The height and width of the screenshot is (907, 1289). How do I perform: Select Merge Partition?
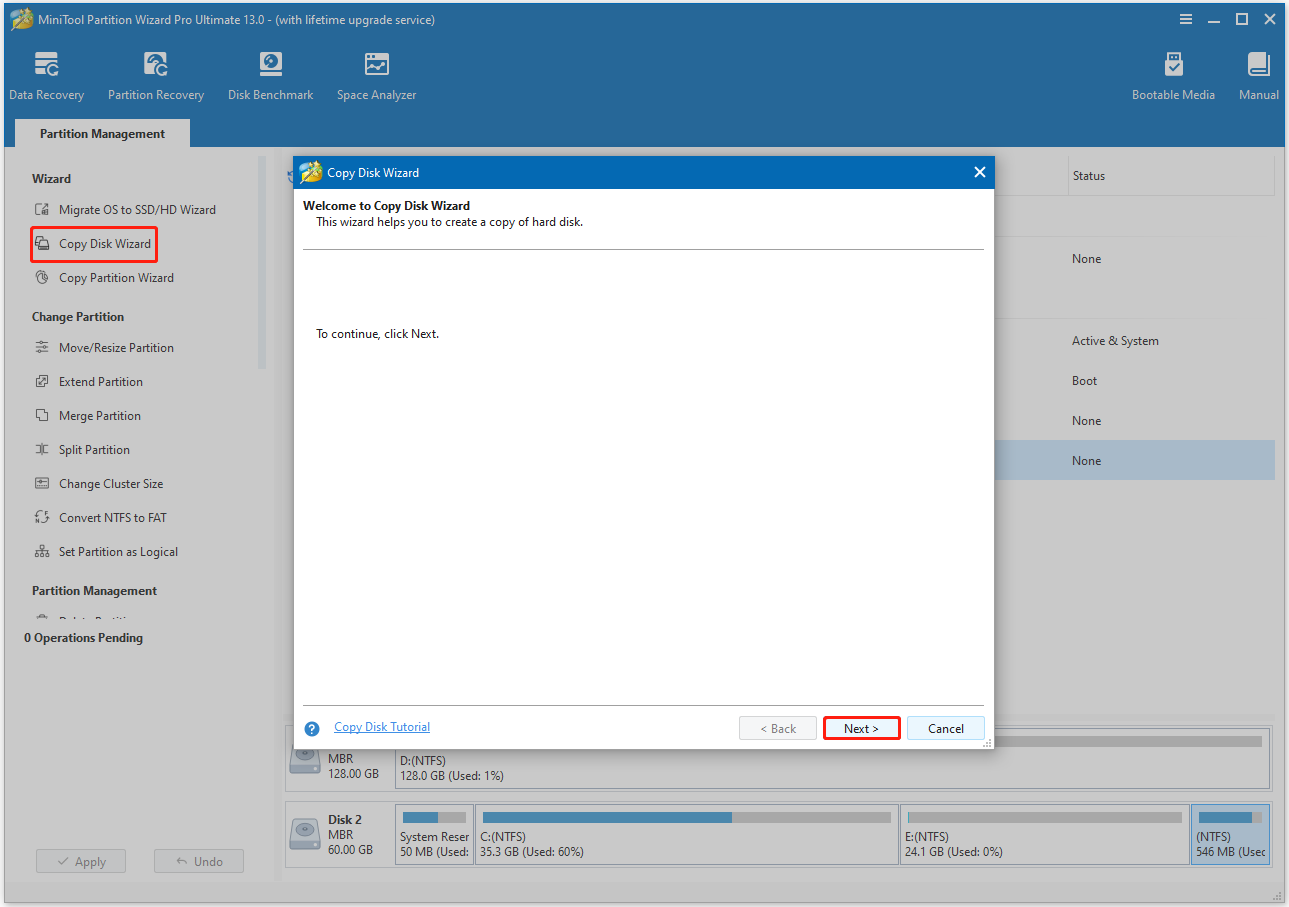click(100, 415)
